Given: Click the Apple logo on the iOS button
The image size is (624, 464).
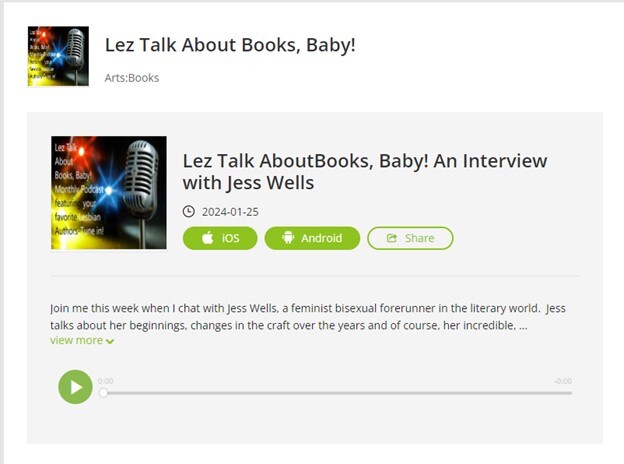Looking at the screenshot, I should (x=207, y=238).
